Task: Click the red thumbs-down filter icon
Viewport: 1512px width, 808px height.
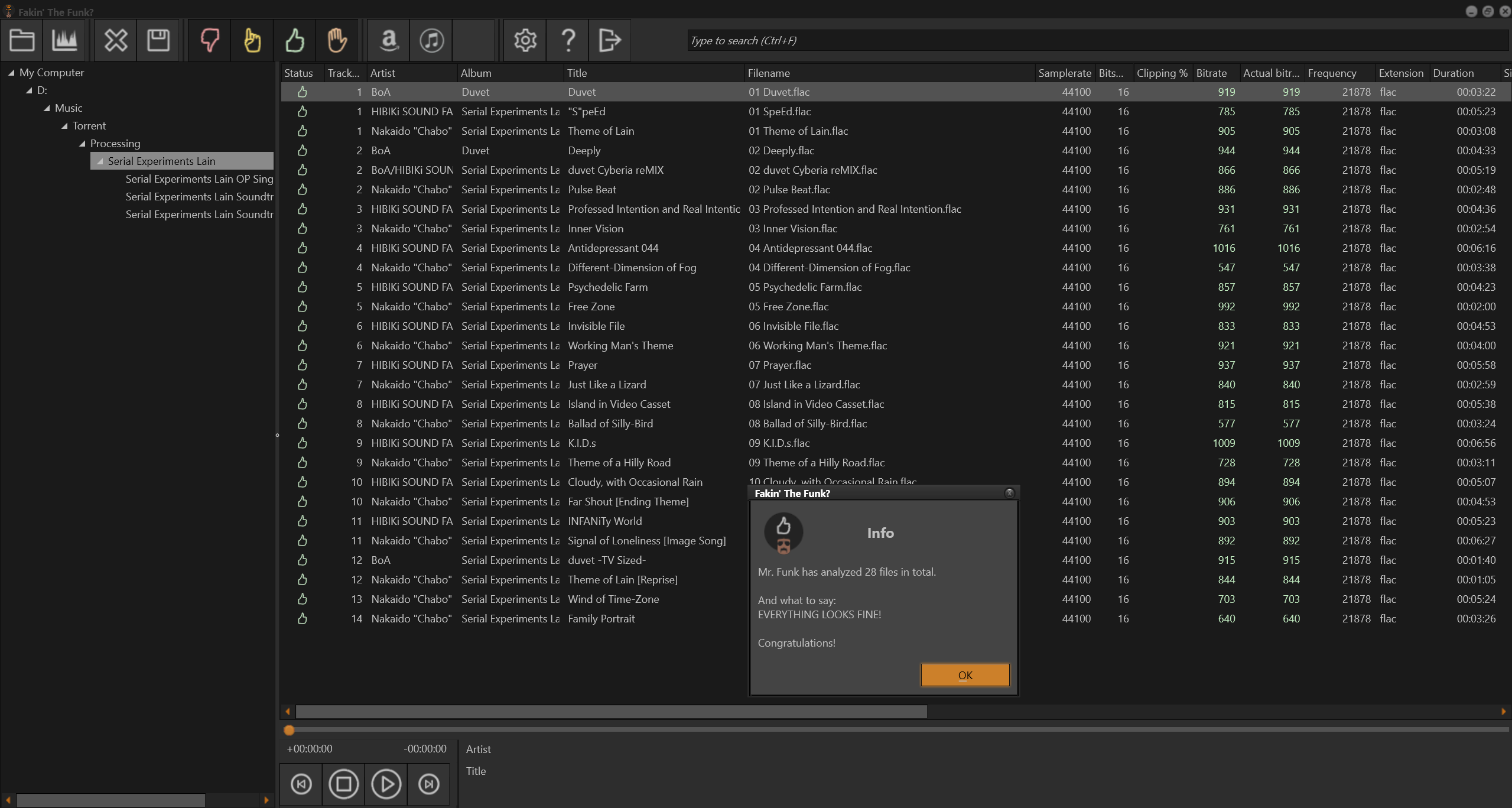Action: (x=210, y=40)
